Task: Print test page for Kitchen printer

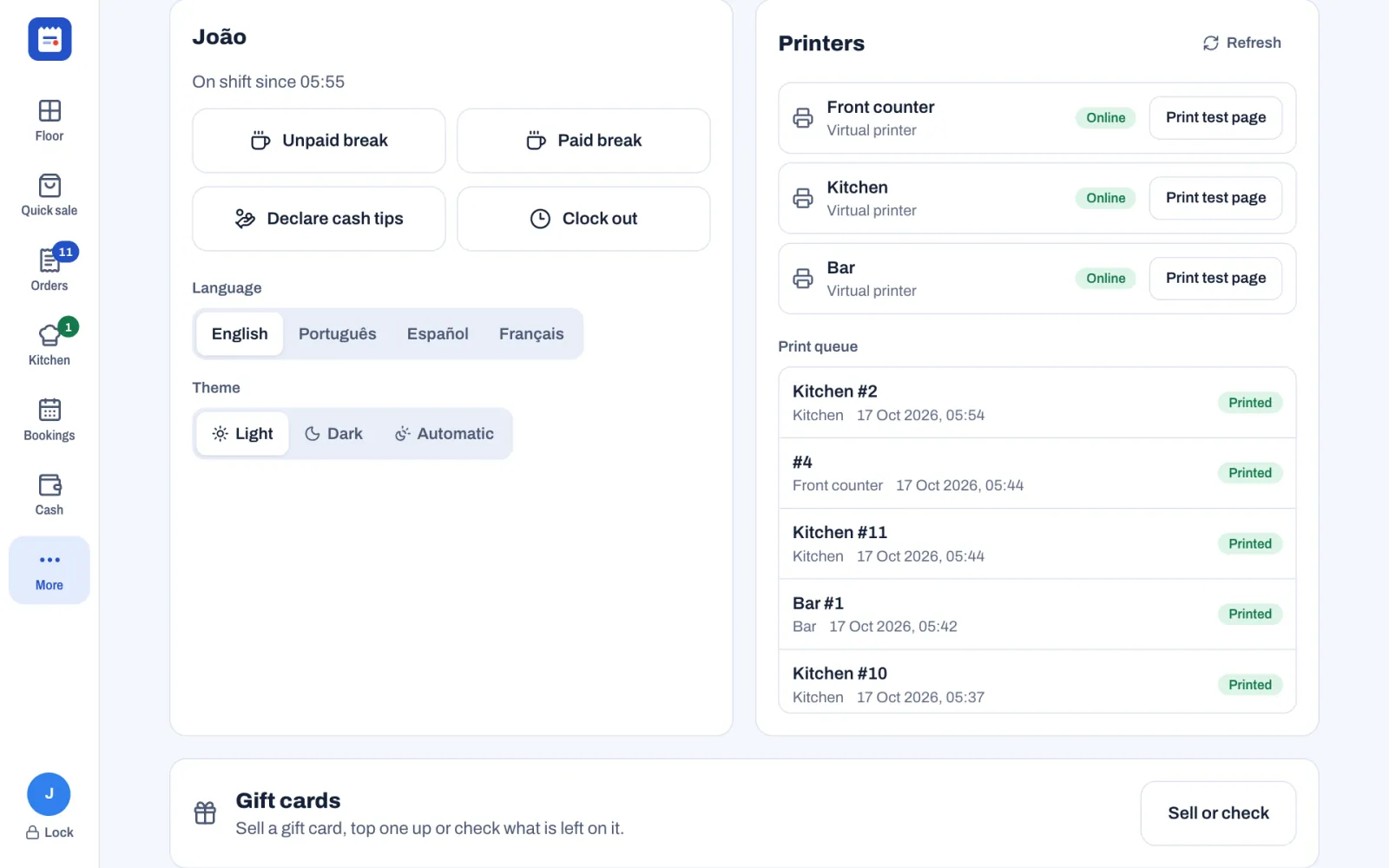Action: [1215, 198]
